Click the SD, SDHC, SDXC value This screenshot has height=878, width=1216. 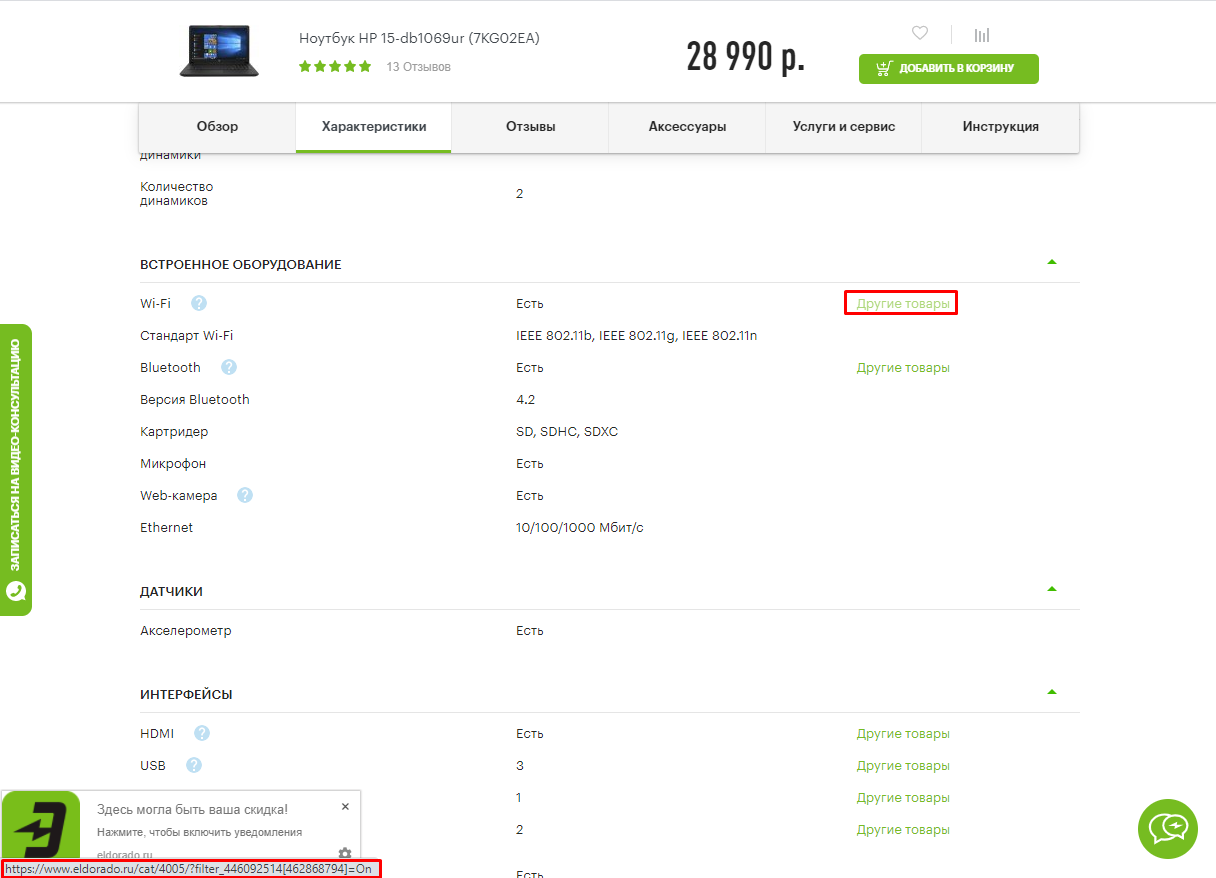[x=566, y=431]
